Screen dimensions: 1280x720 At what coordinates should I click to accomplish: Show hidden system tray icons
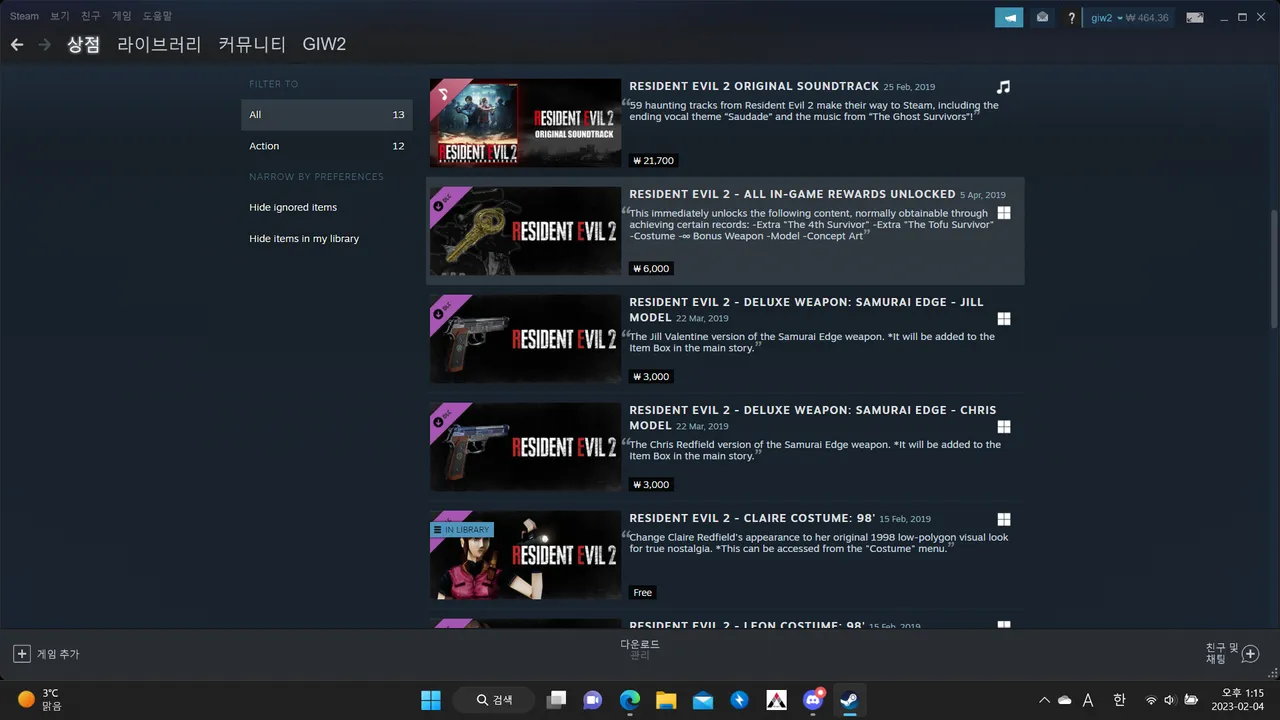click(x=1044, y=700)
